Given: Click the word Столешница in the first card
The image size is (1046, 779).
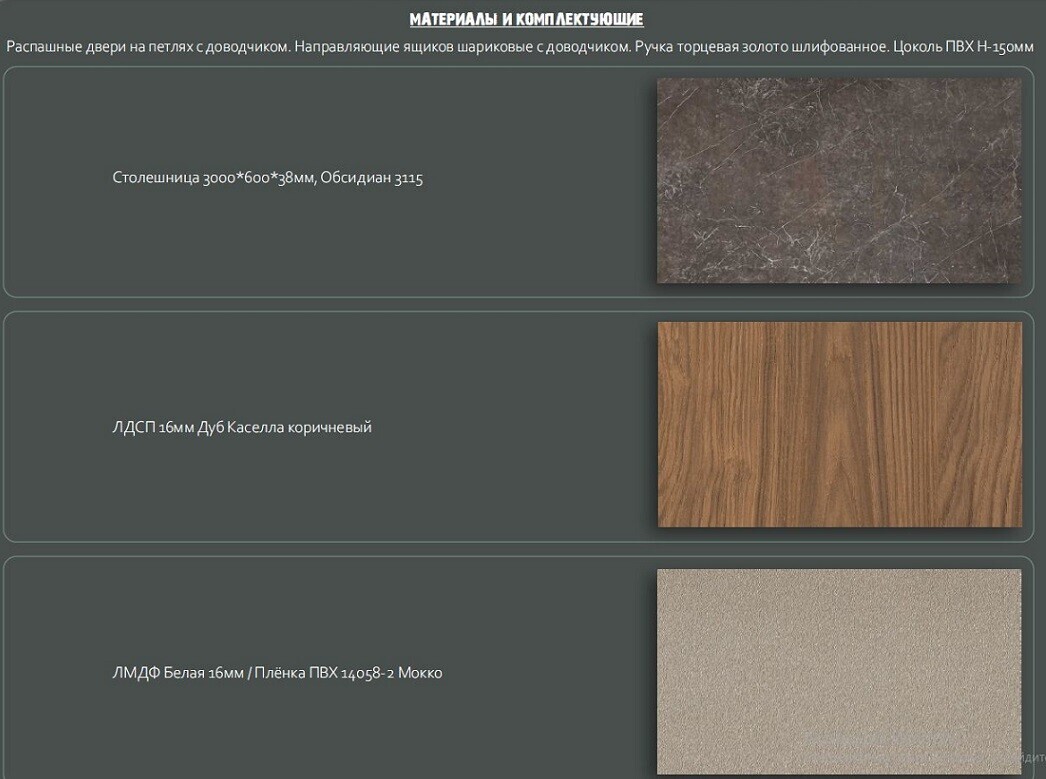Looking at the screenshot, I should tap(156, 179).
